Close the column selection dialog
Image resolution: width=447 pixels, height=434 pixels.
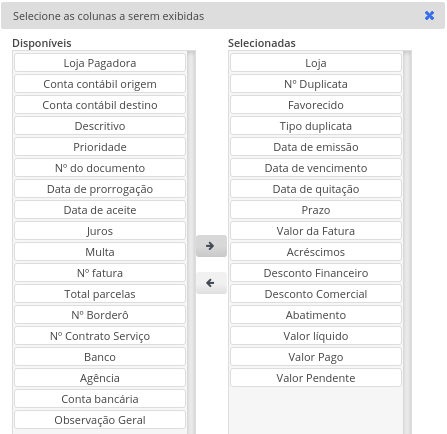tap(429, 16)
